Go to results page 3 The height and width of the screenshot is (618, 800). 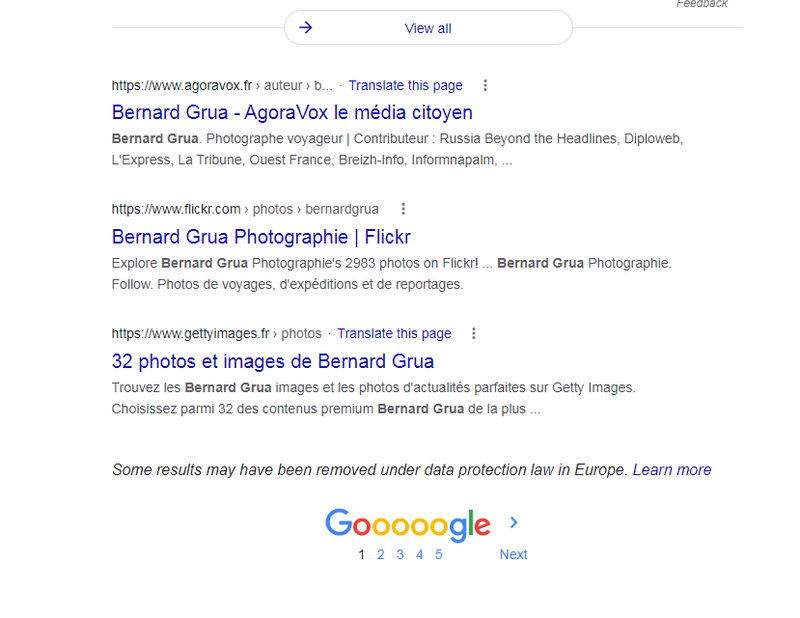400,554
